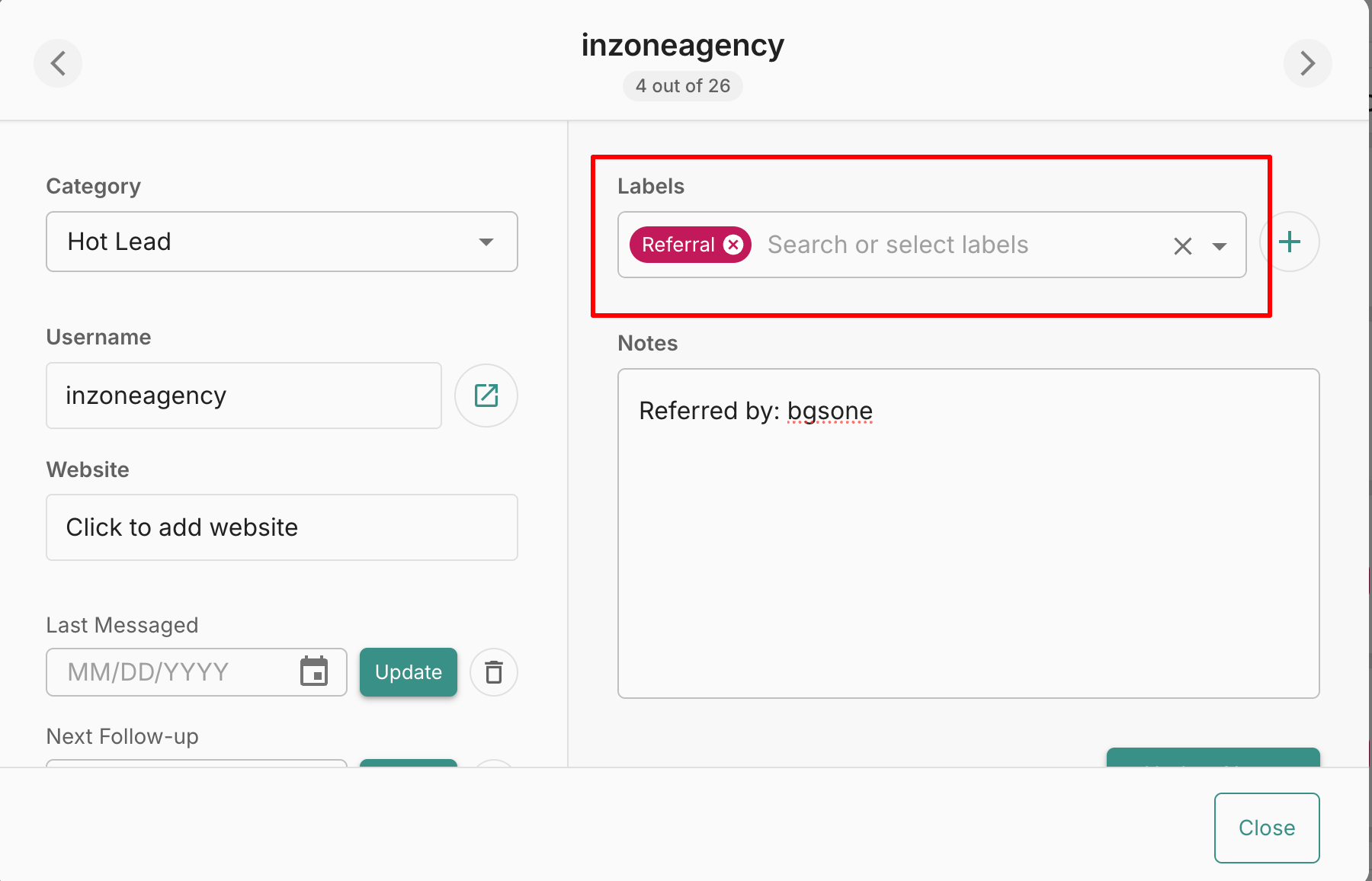Click the inzoneagency title heading

(x=683, y=46)
